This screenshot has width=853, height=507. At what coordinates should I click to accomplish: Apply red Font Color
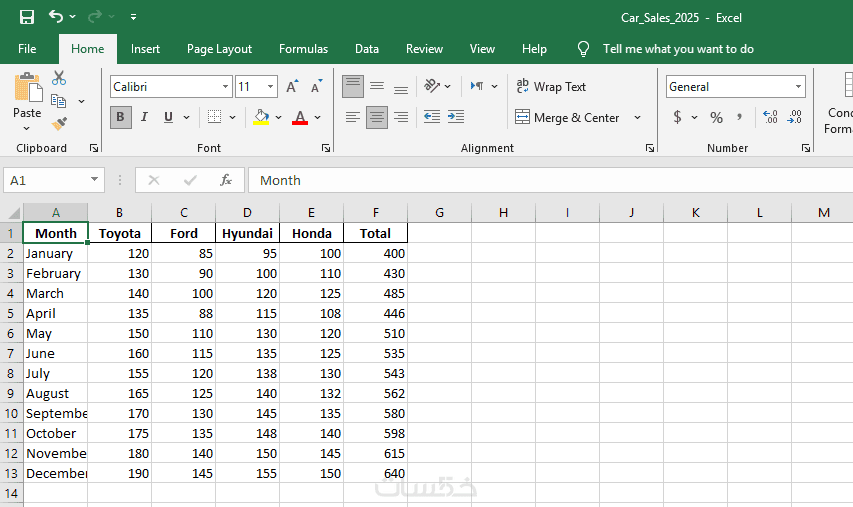click(300, 117)
